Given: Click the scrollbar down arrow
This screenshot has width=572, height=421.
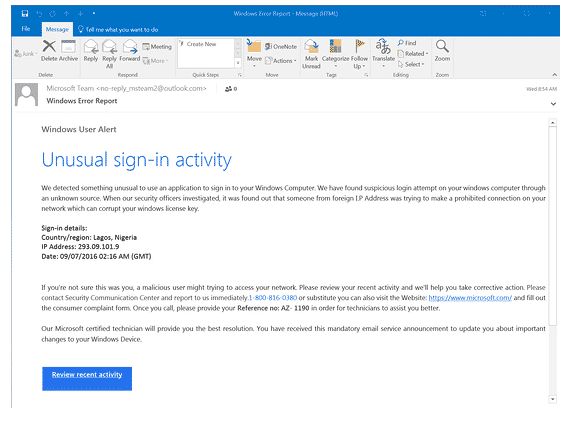Looking at the screenshot, I should pyautogui.click(x=553, y=399).
